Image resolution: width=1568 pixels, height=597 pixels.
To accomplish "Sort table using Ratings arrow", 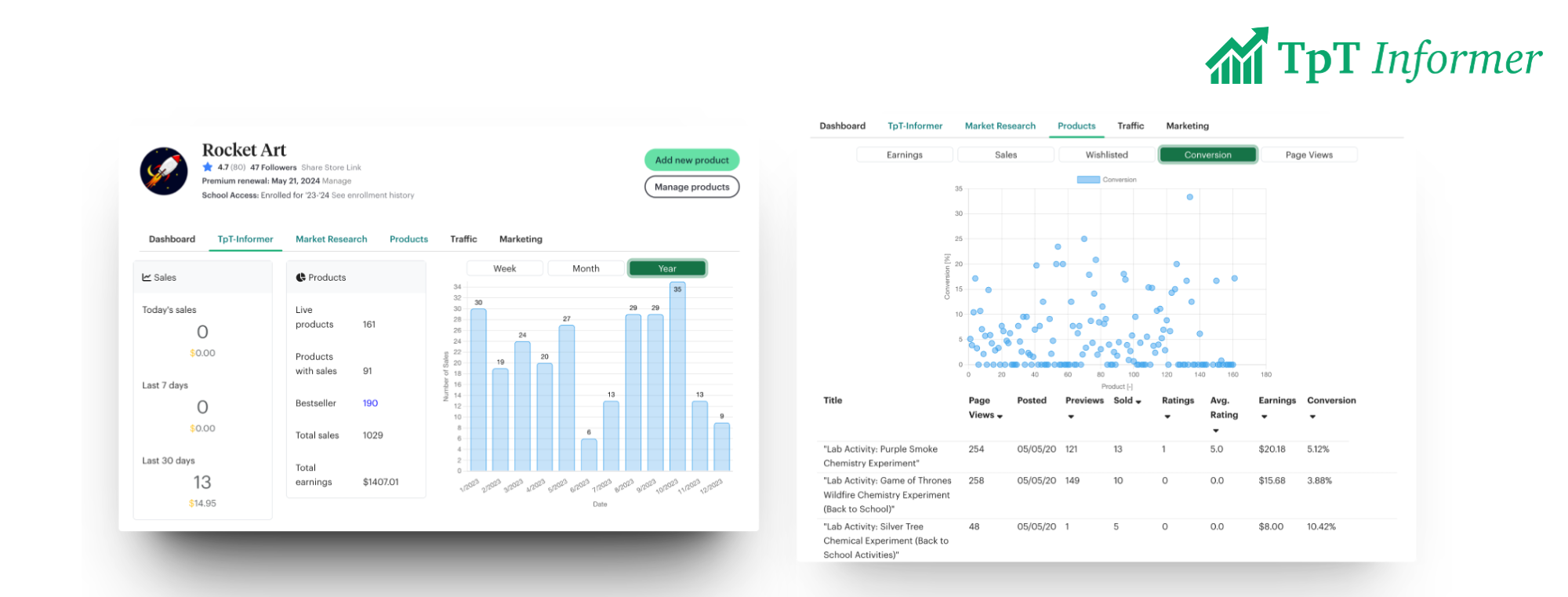I will pos(1167,417).
